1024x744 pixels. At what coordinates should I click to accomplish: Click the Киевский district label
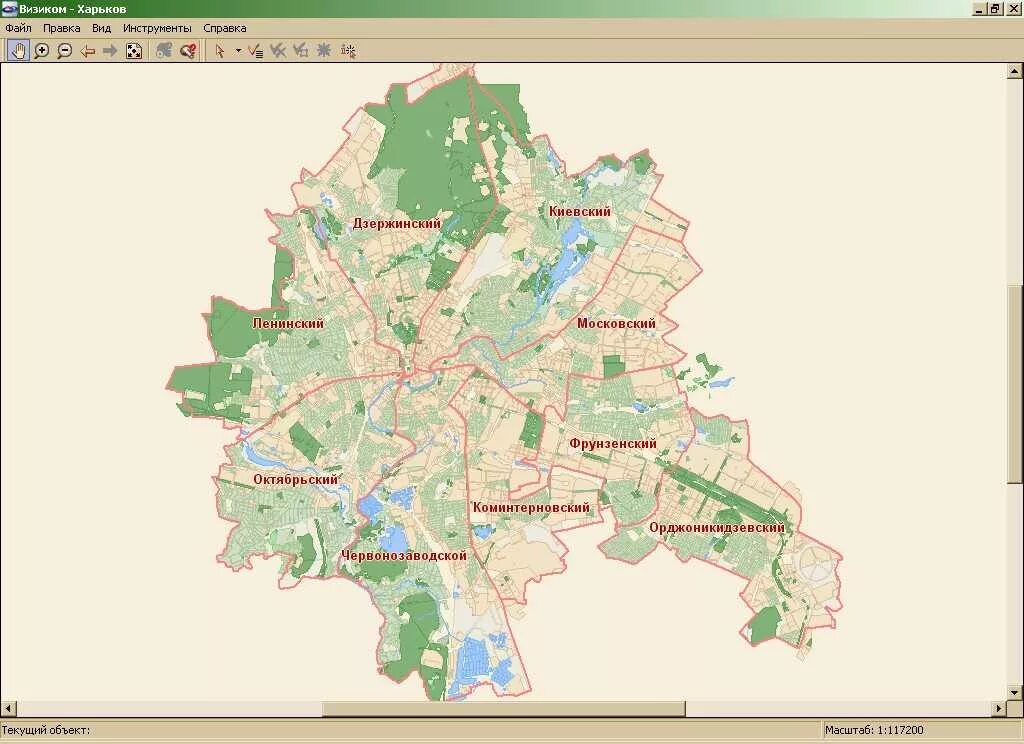tap(580, 211)
